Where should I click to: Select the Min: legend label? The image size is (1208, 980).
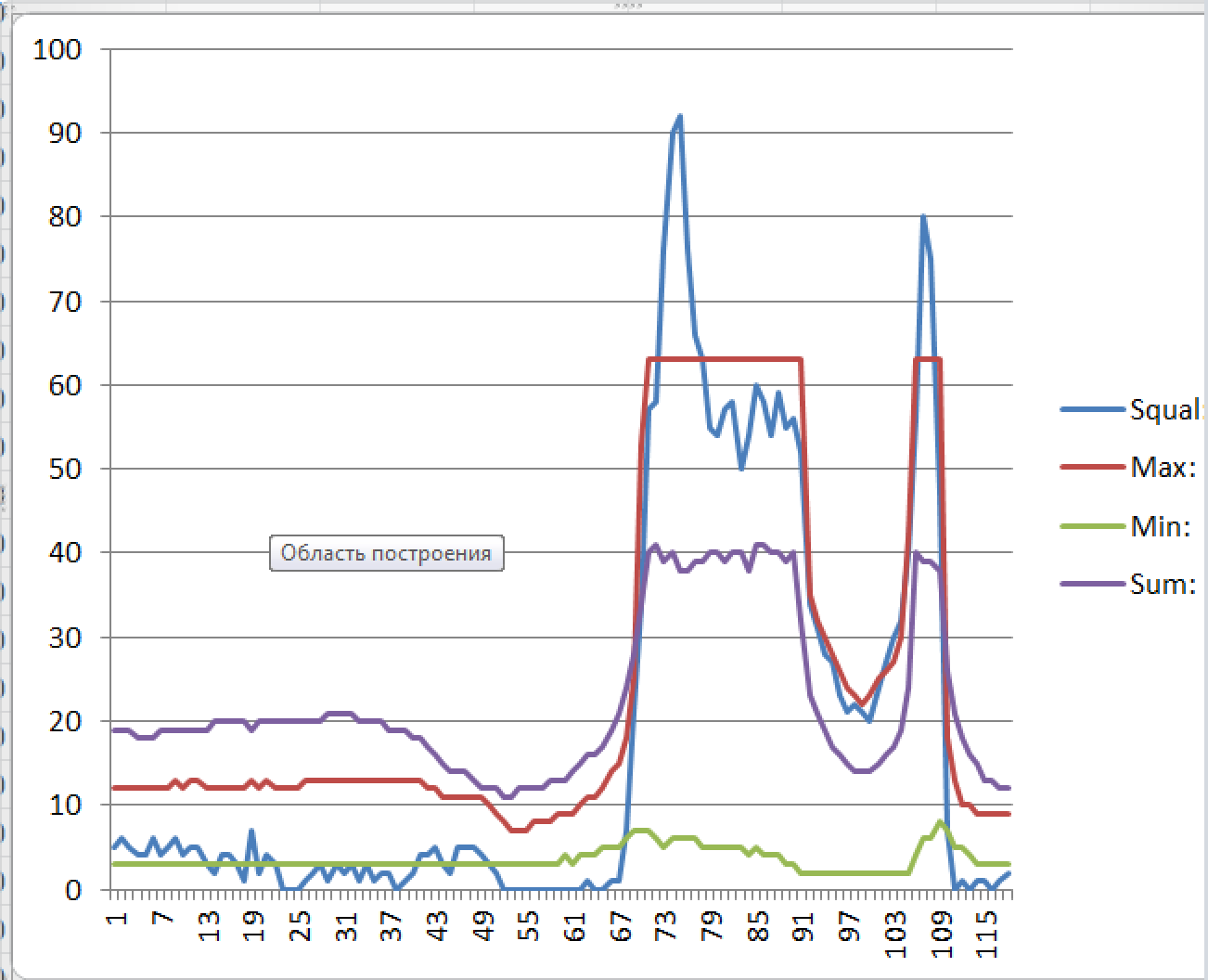pos(1161,526)
